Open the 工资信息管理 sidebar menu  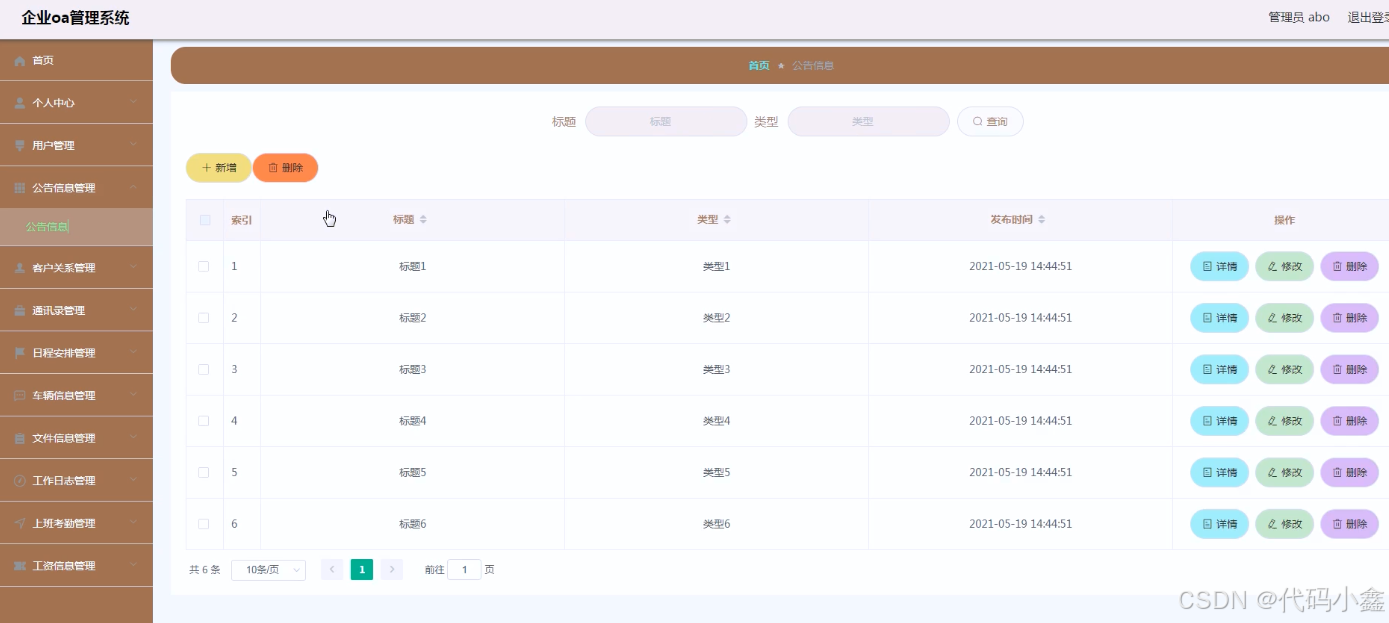point(76,566)
